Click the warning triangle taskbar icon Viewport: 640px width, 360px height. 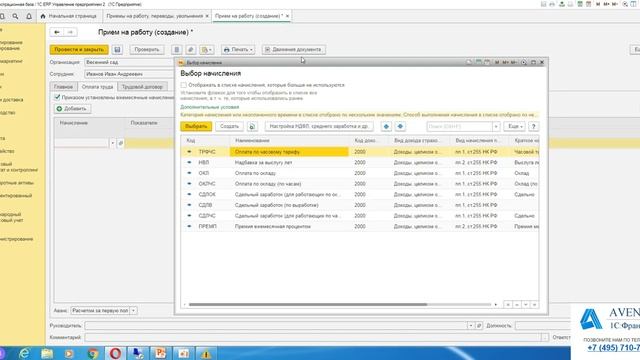206,353
